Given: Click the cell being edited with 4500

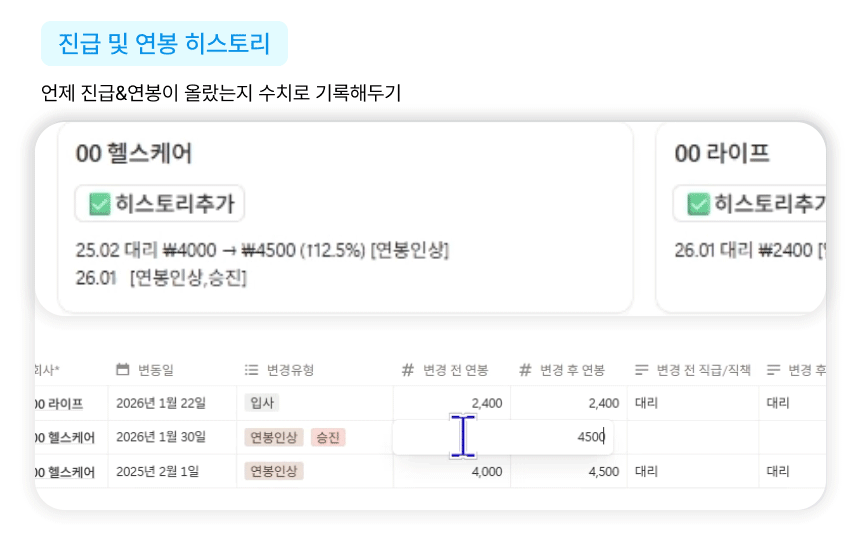Looking at the screenshot, I should 540,437.
